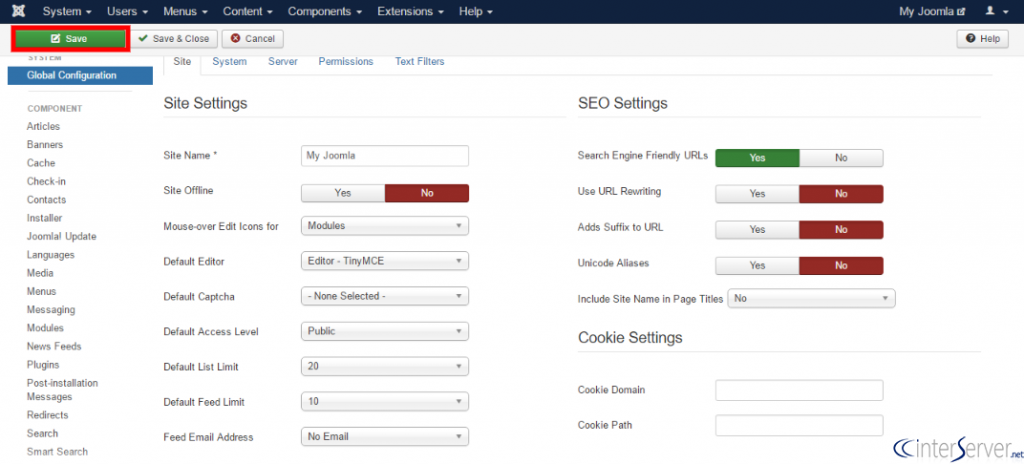Open Menus sidebar link
Viewport: 1024px width, 464px height.
click(x=41, y=291)
